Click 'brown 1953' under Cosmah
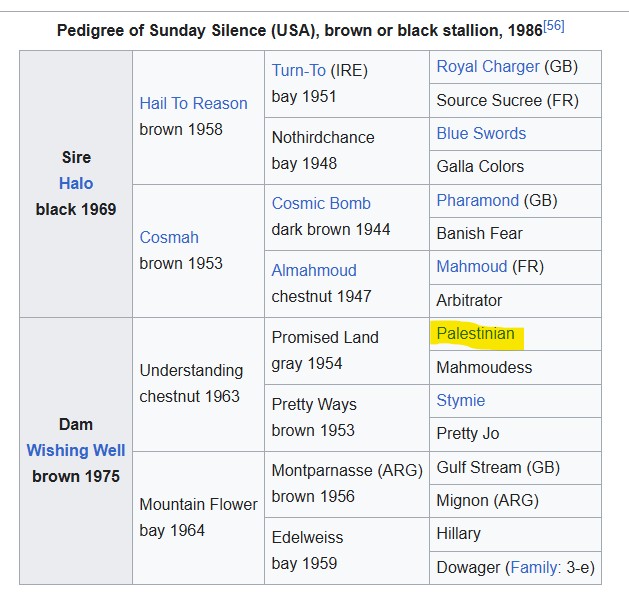 [181, 264]
